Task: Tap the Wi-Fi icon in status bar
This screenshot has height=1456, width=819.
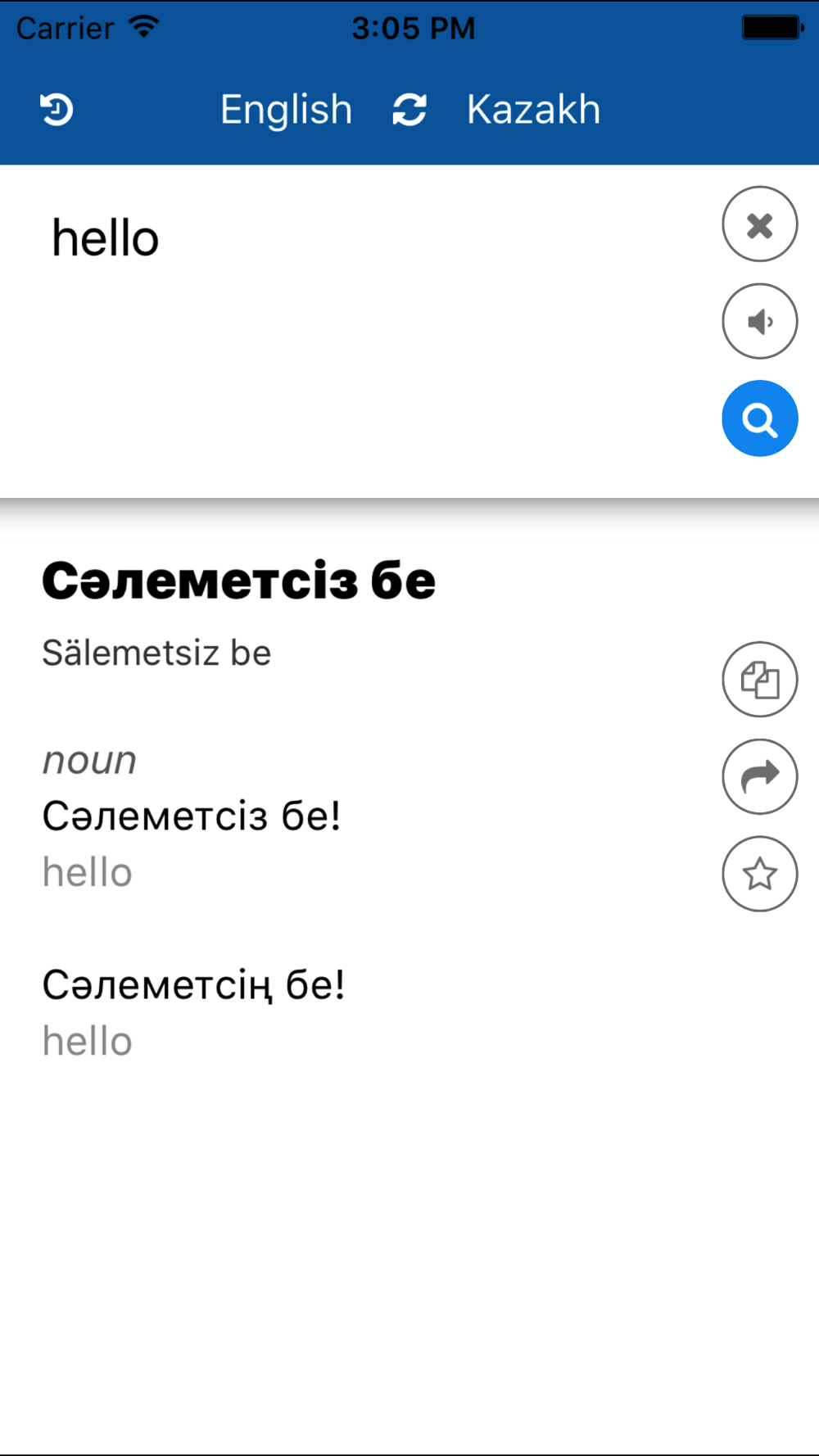Action: pyautogui.click(x=144, y=27)
